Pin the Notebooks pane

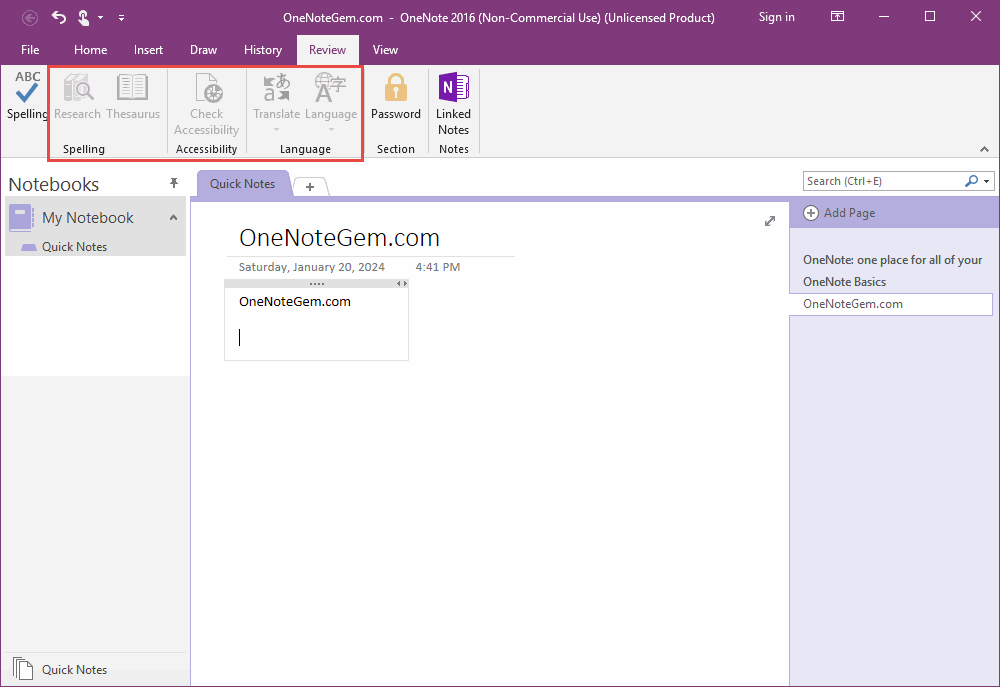click(173, 183)
